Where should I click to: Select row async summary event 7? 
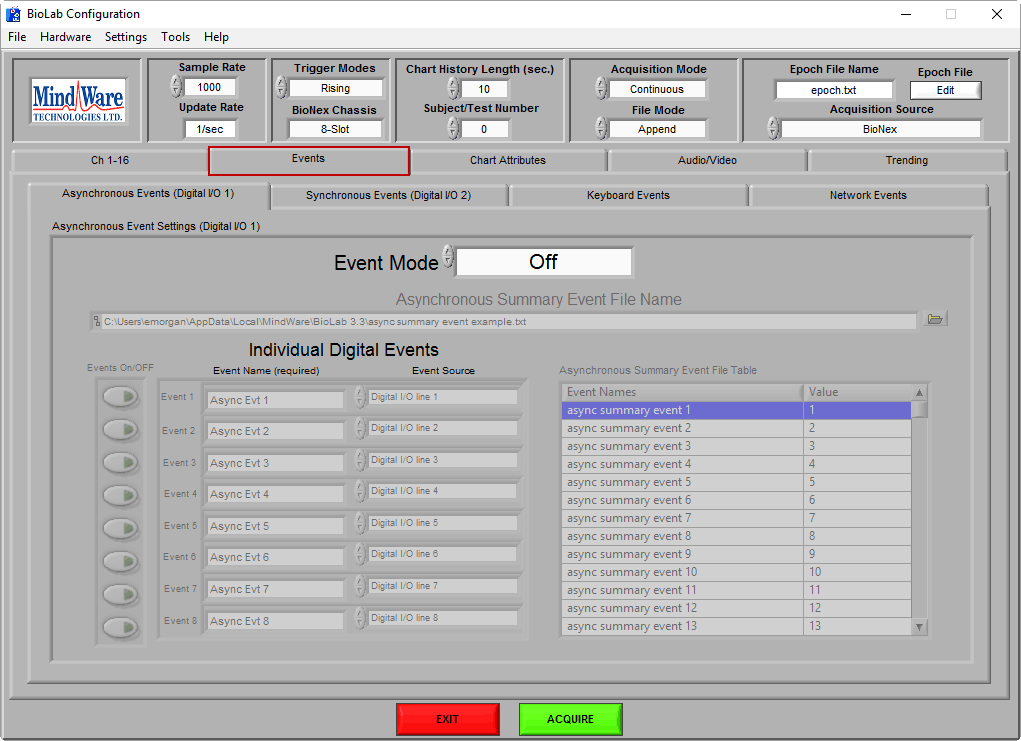pyautogui.click(x=736, y=518)
